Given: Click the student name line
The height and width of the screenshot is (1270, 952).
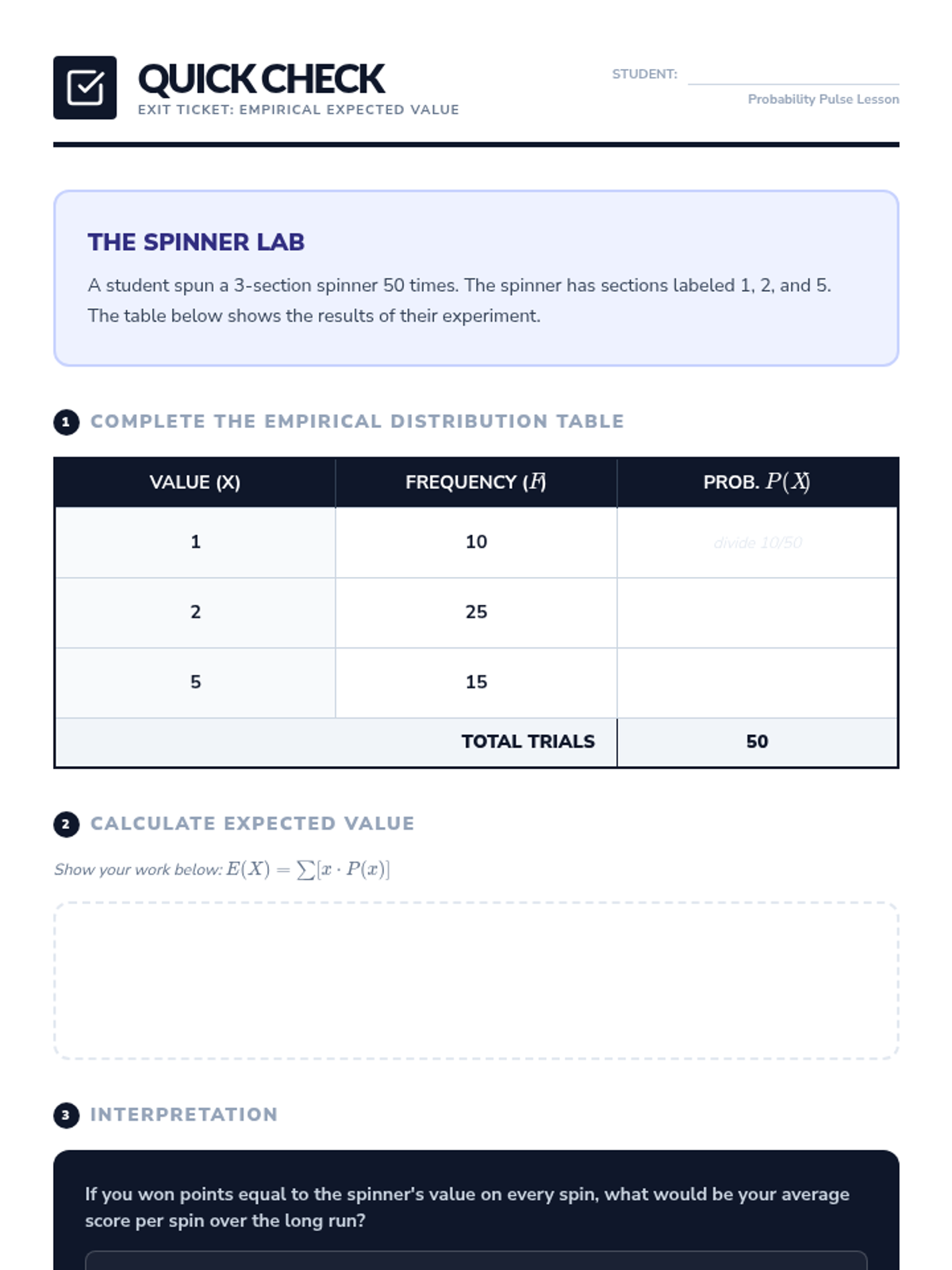Looking at the screenshot, I should 793,75.
